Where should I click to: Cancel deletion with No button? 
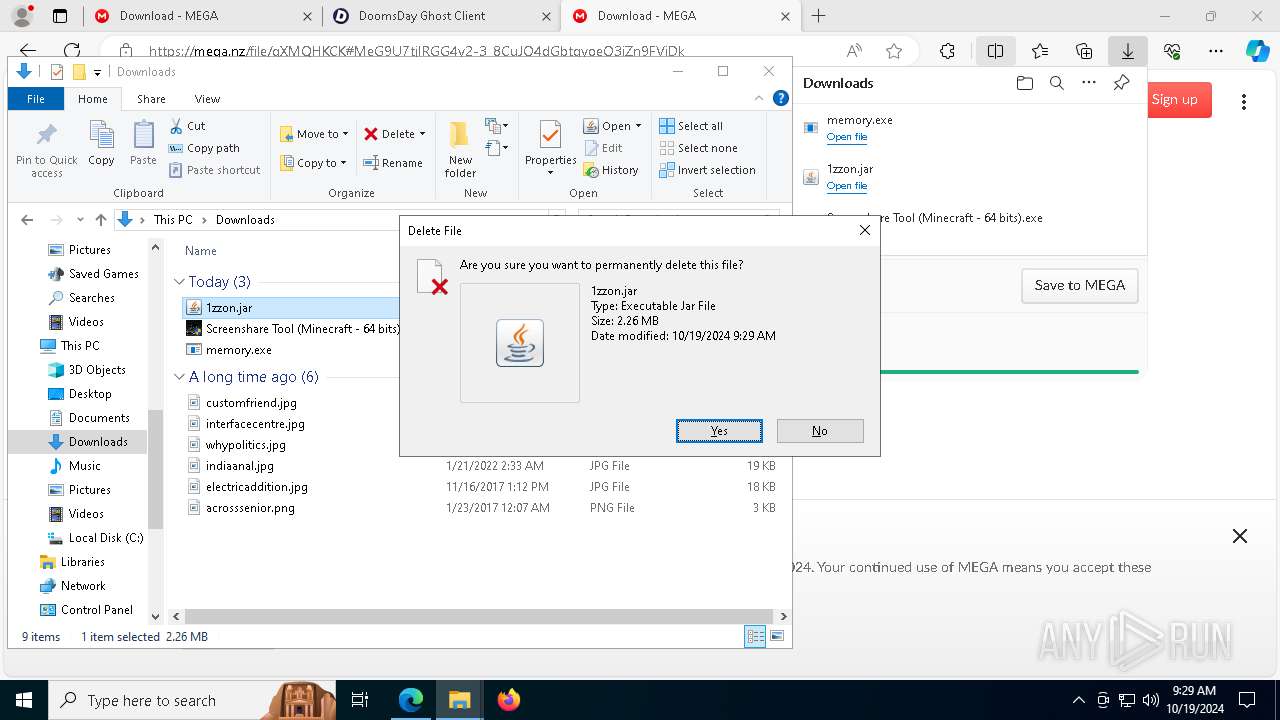[820, 431]
